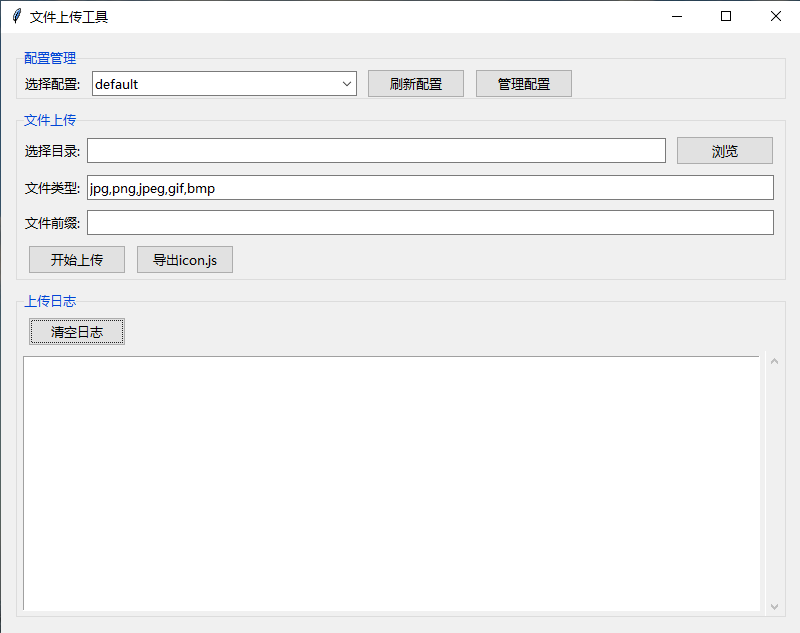
Task: Click the 文件上传 section label
Action: 49,120
